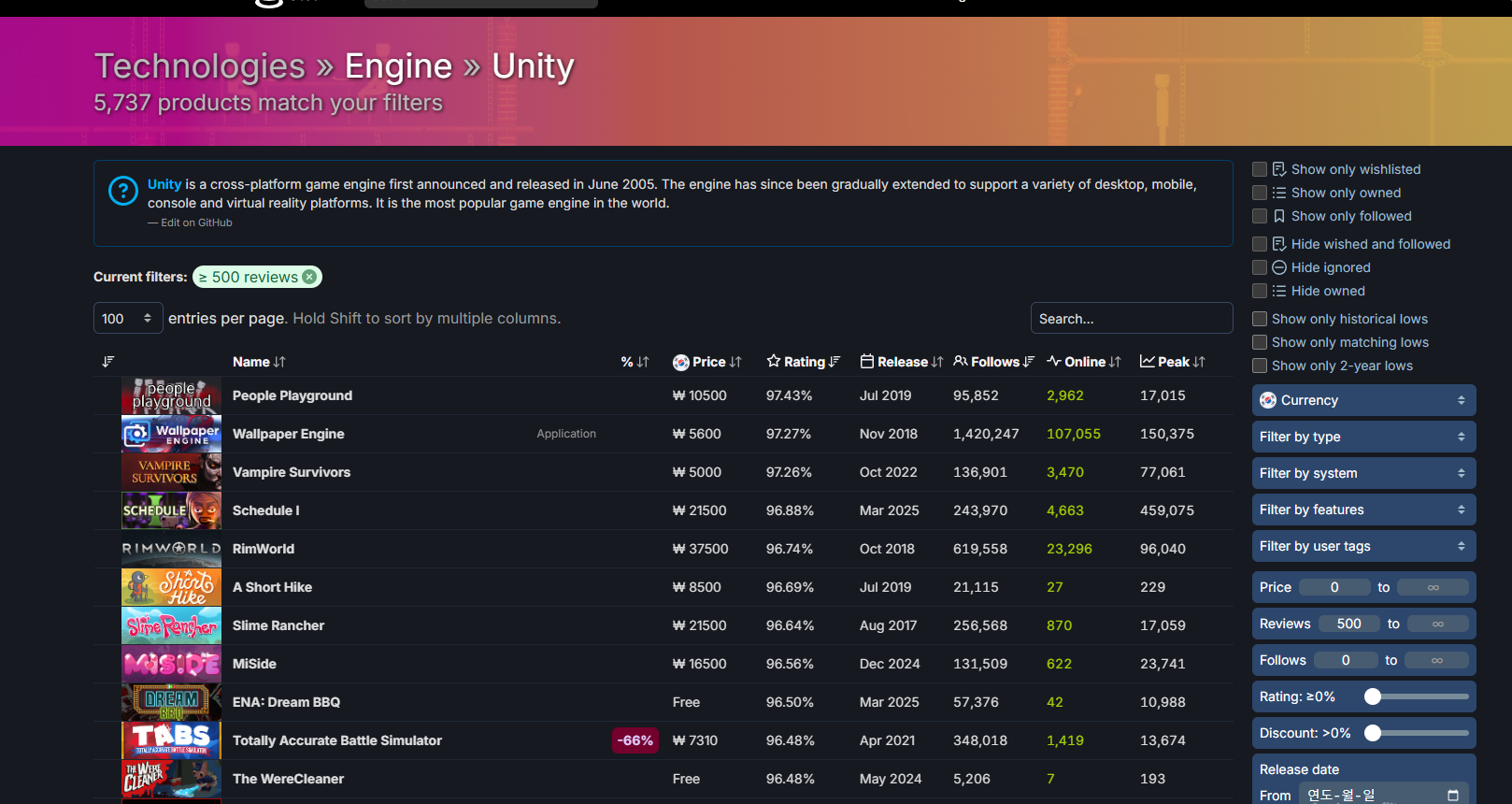Sort table by Online column
Screen dimensions: 1512x804
pos(1084,362)
